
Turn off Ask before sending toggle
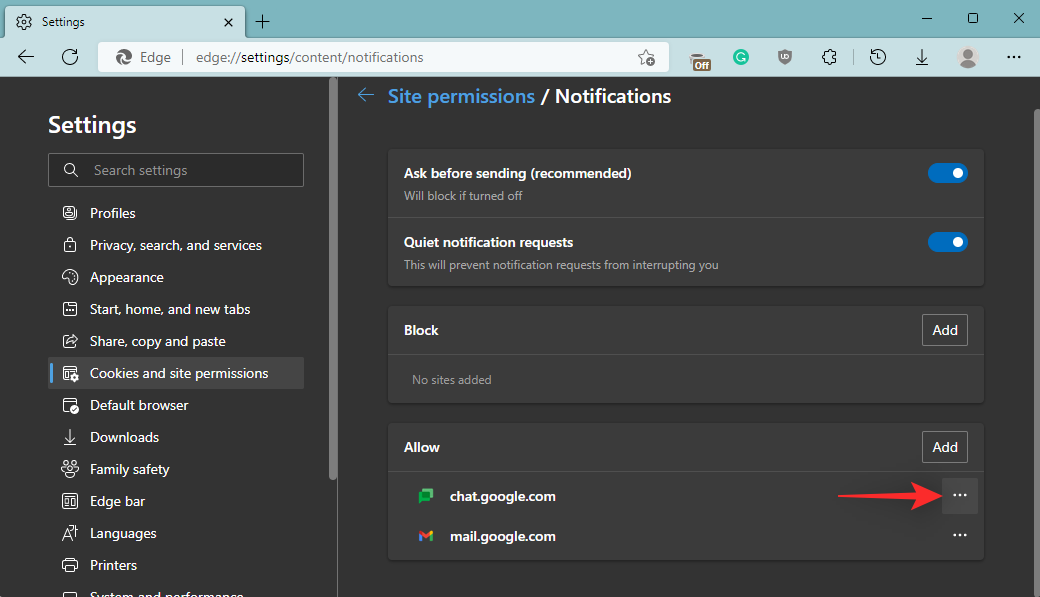point(947,173)
